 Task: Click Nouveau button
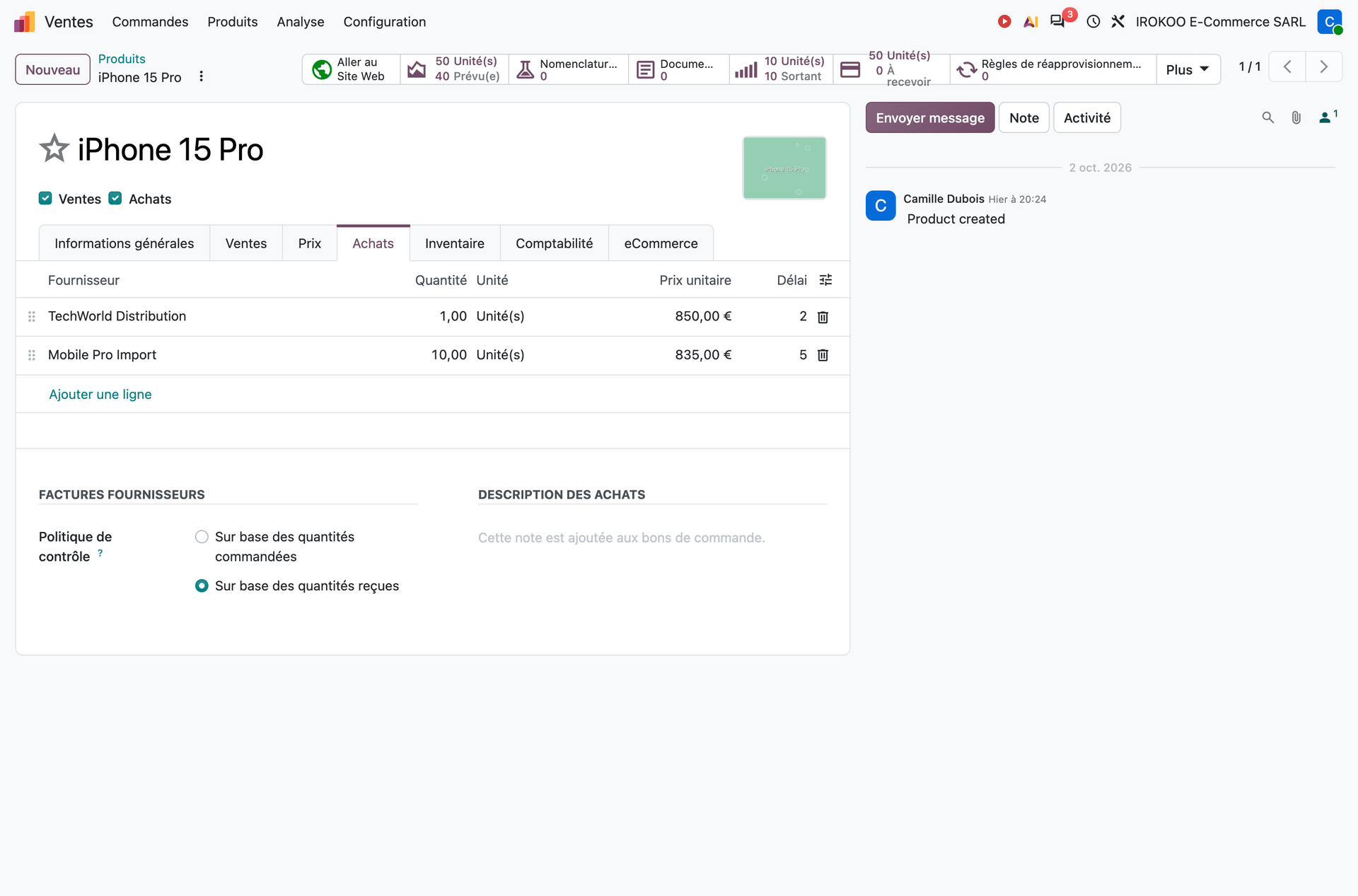[x=53, y=69]
